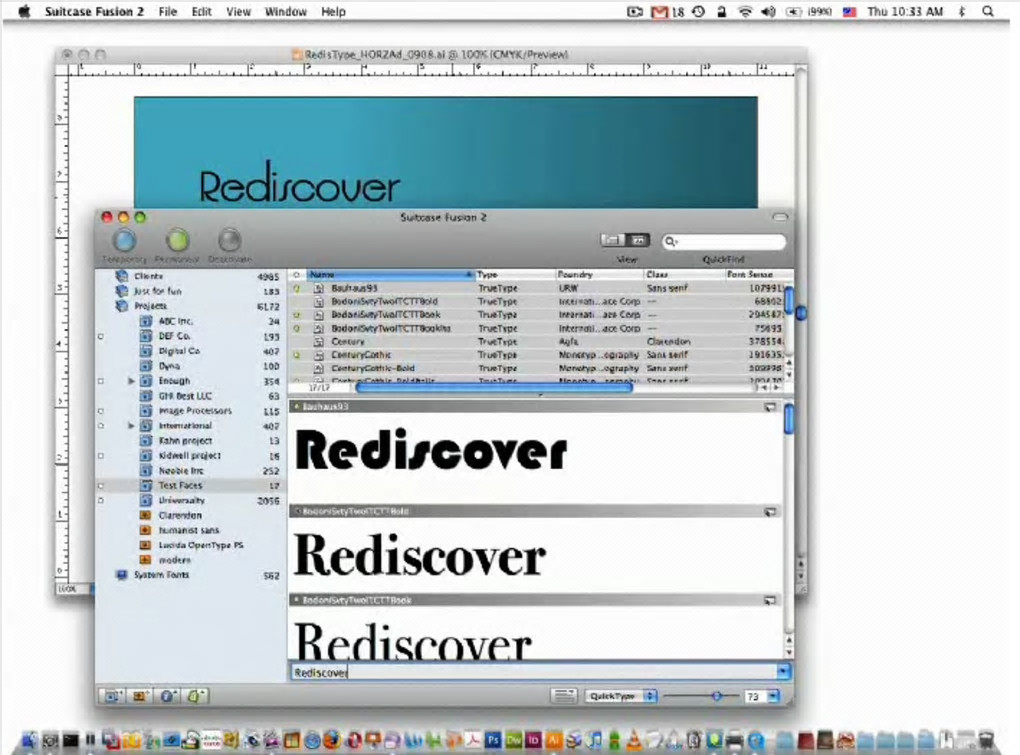Expand the International set disclosure triangle
Screen dimensions: 1020x755
[x=131, y=426]
